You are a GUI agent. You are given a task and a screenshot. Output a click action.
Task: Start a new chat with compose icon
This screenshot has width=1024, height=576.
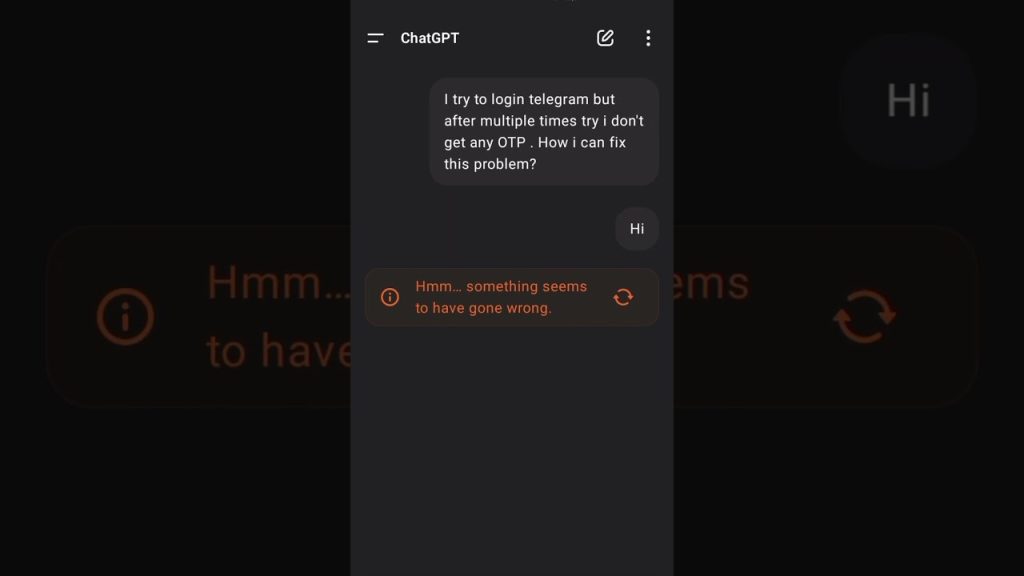pyautogui.click(x=605, y=38)
